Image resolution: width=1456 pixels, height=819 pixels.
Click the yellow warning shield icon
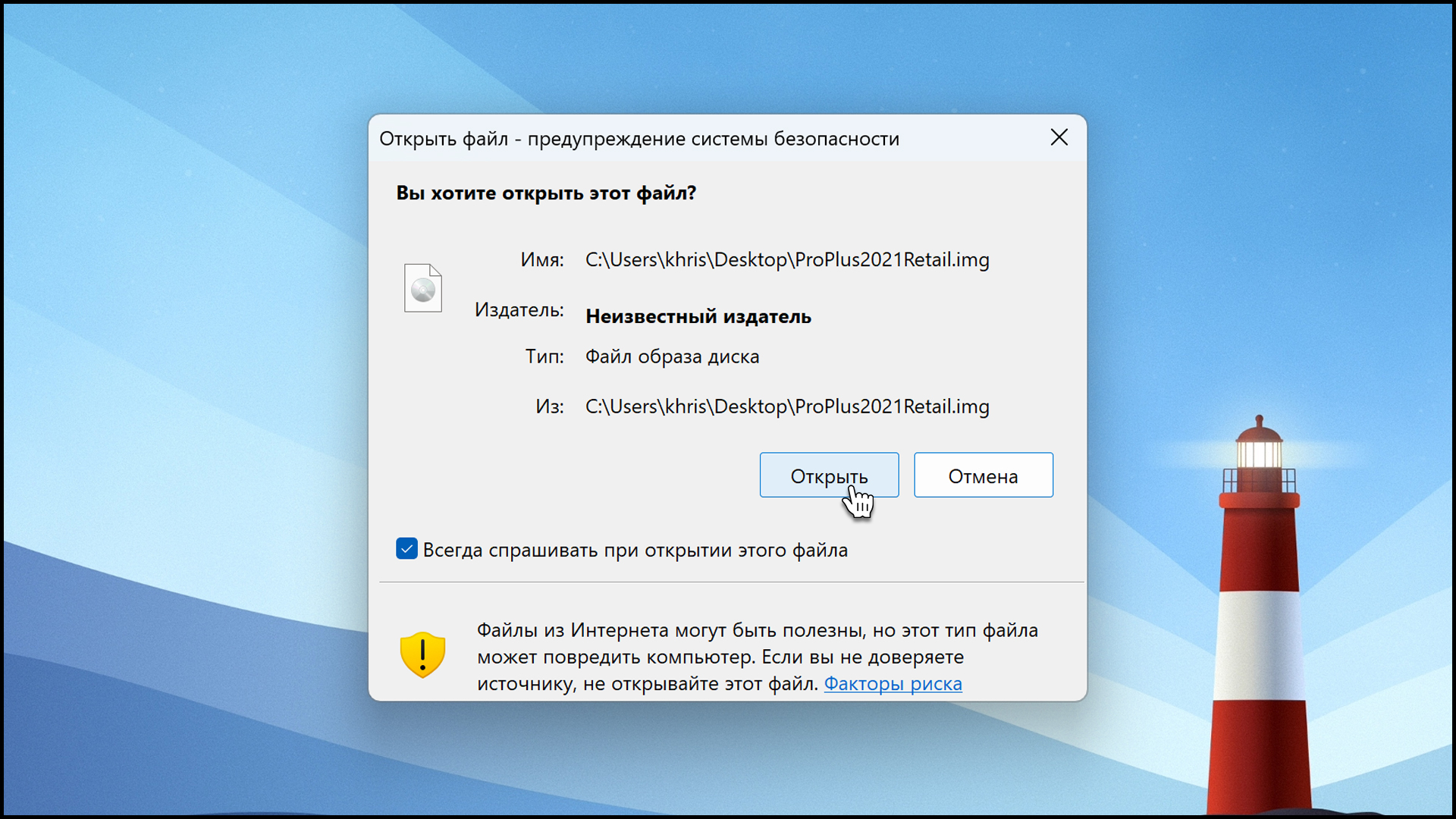click(422, 654)
